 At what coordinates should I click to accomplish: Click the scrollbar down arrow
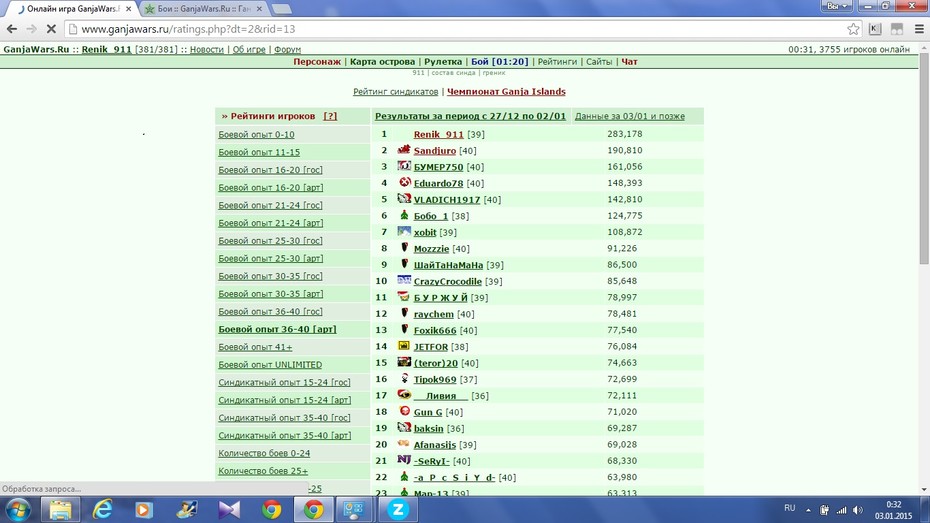[x=924, y=490]
